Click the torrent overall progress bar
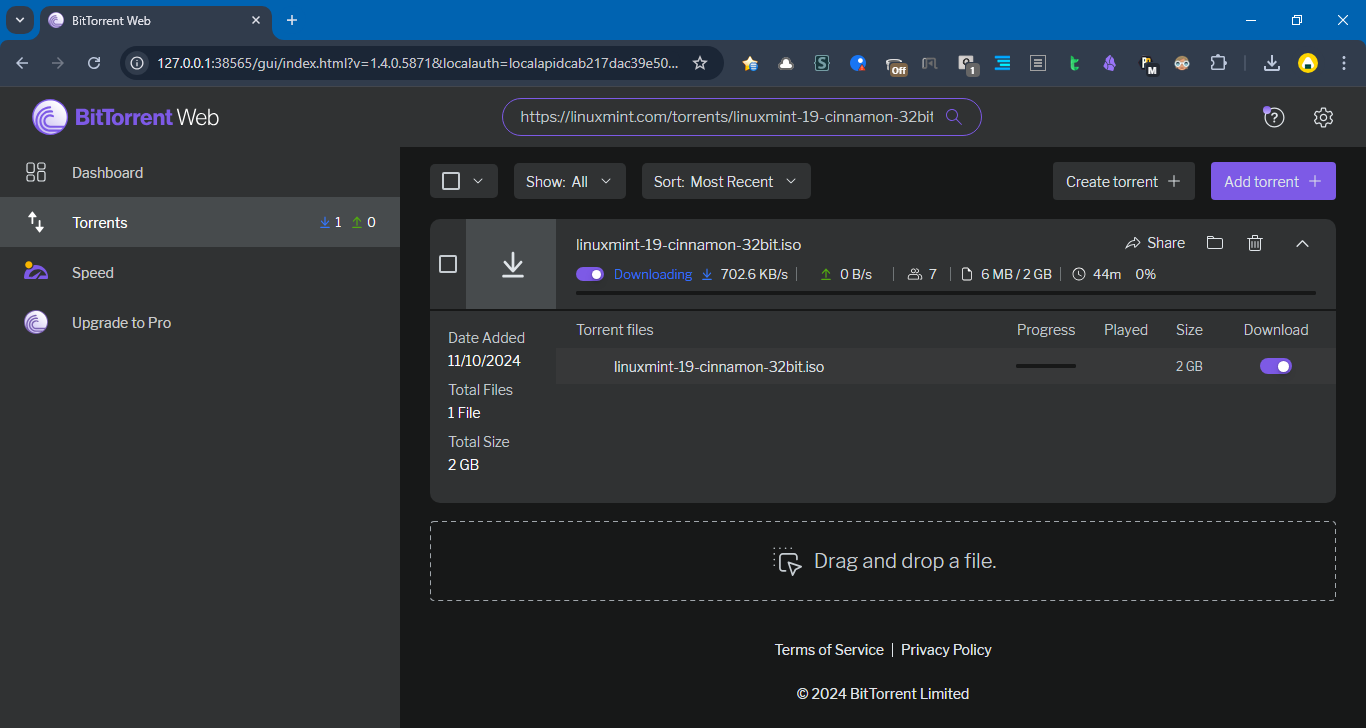The width and height of the screenshot is (1366, 728). coord(946,293)
